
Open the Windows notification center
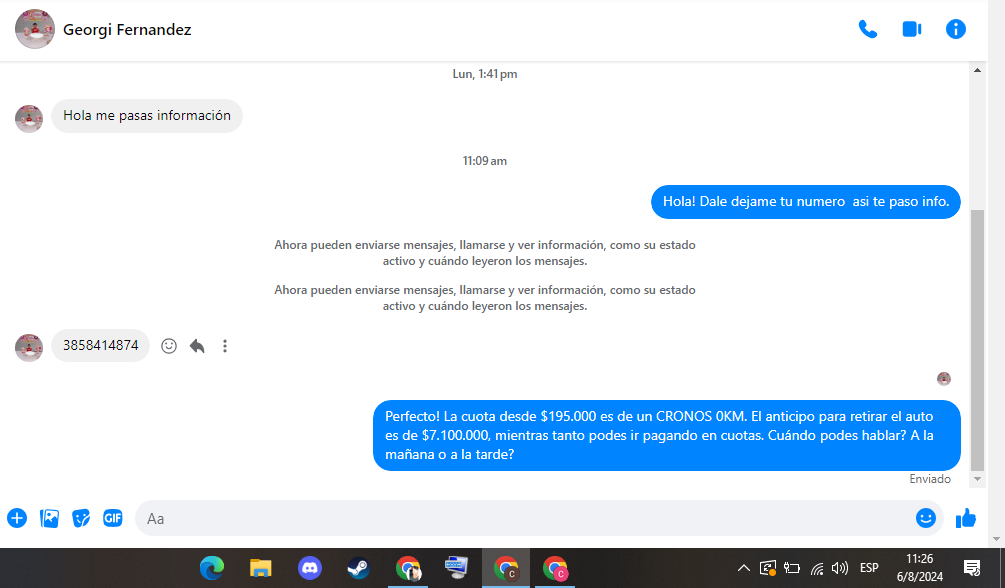tap(972, 568)
